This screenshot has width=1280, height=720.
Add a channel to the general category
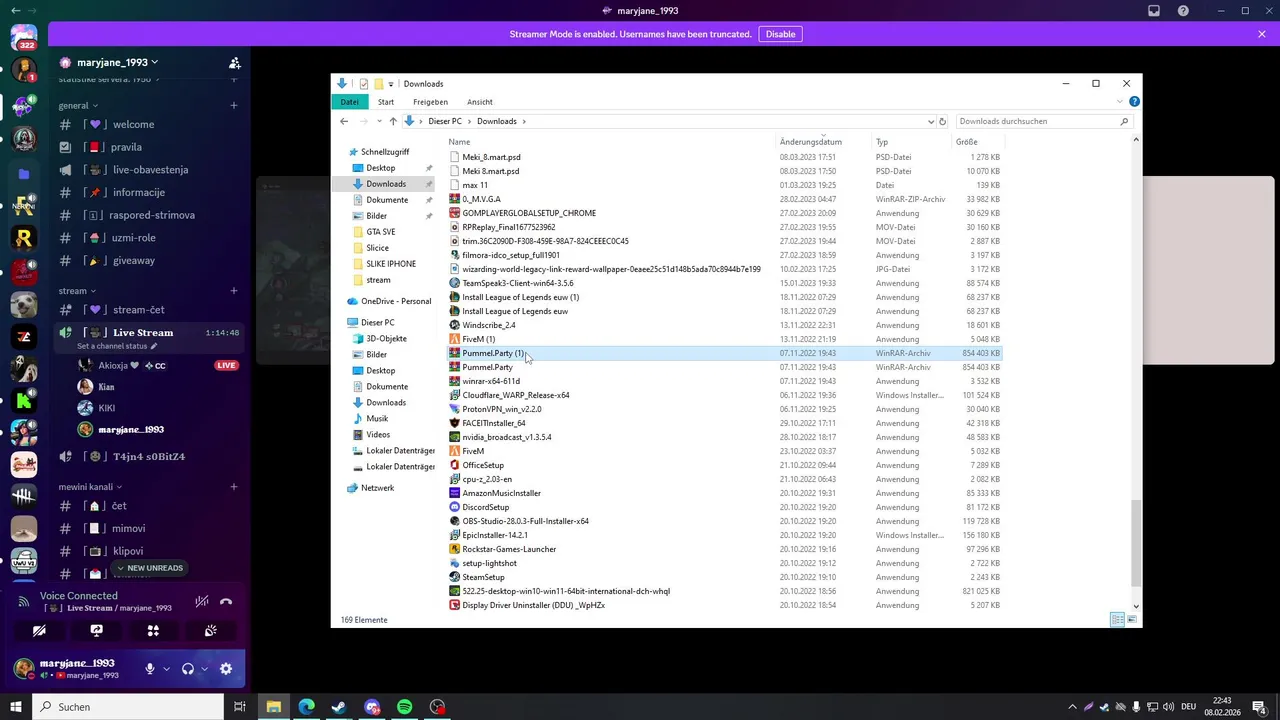click(234, 105)
